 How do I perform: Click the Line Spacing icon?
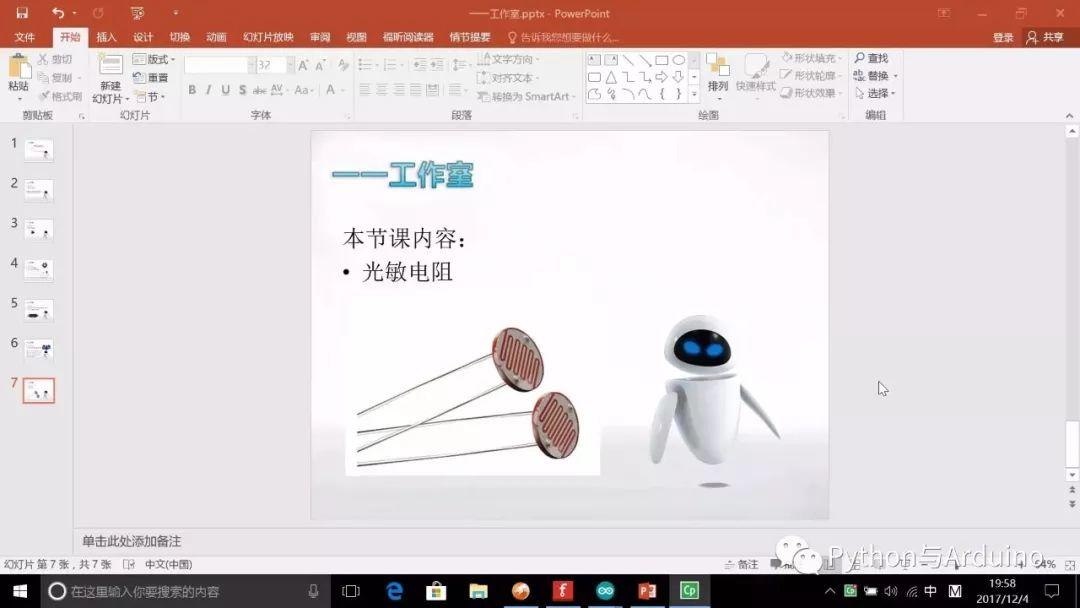click(459, 65)
